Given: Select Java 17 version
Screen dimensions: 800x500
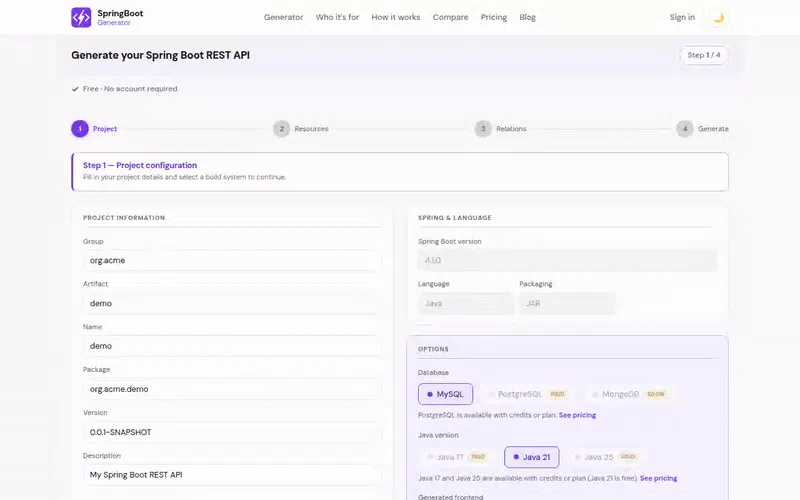Looking at the screenshot, I should tap(456, 457).
